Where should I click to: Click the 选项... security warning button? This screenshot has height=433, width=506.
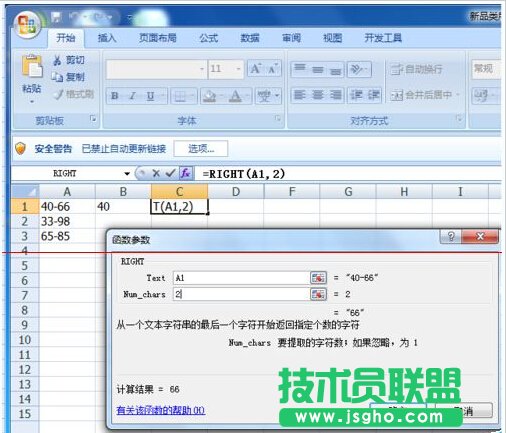coord(201,148)
